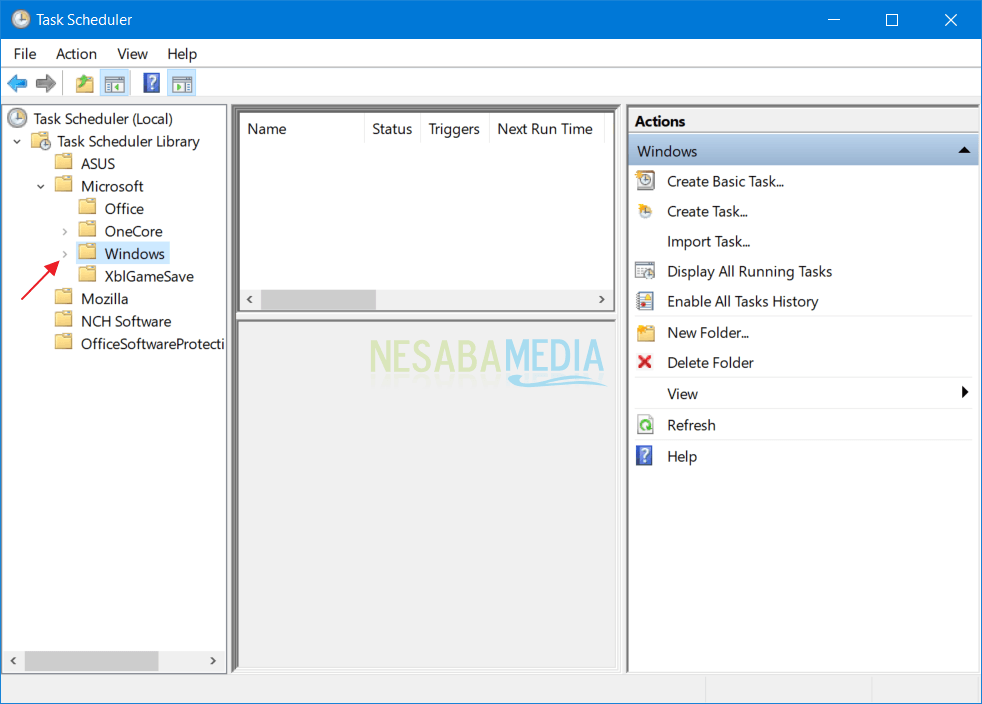The image size is (982, 704).
Task: Click the red X Delete Folder icon
Action: 645,363
